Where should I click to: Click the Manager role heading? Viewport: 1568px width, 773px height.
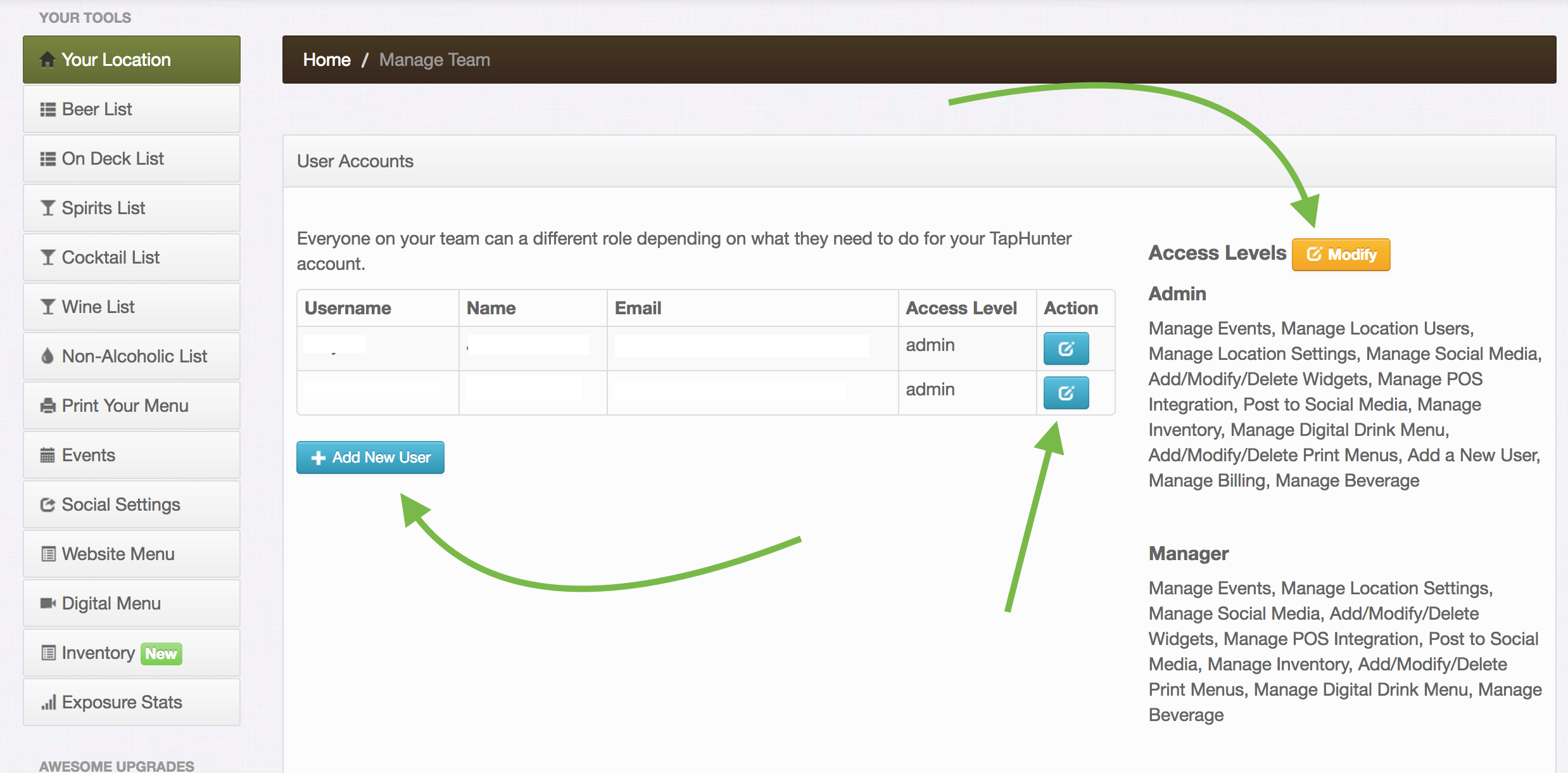click(1189, 553)
